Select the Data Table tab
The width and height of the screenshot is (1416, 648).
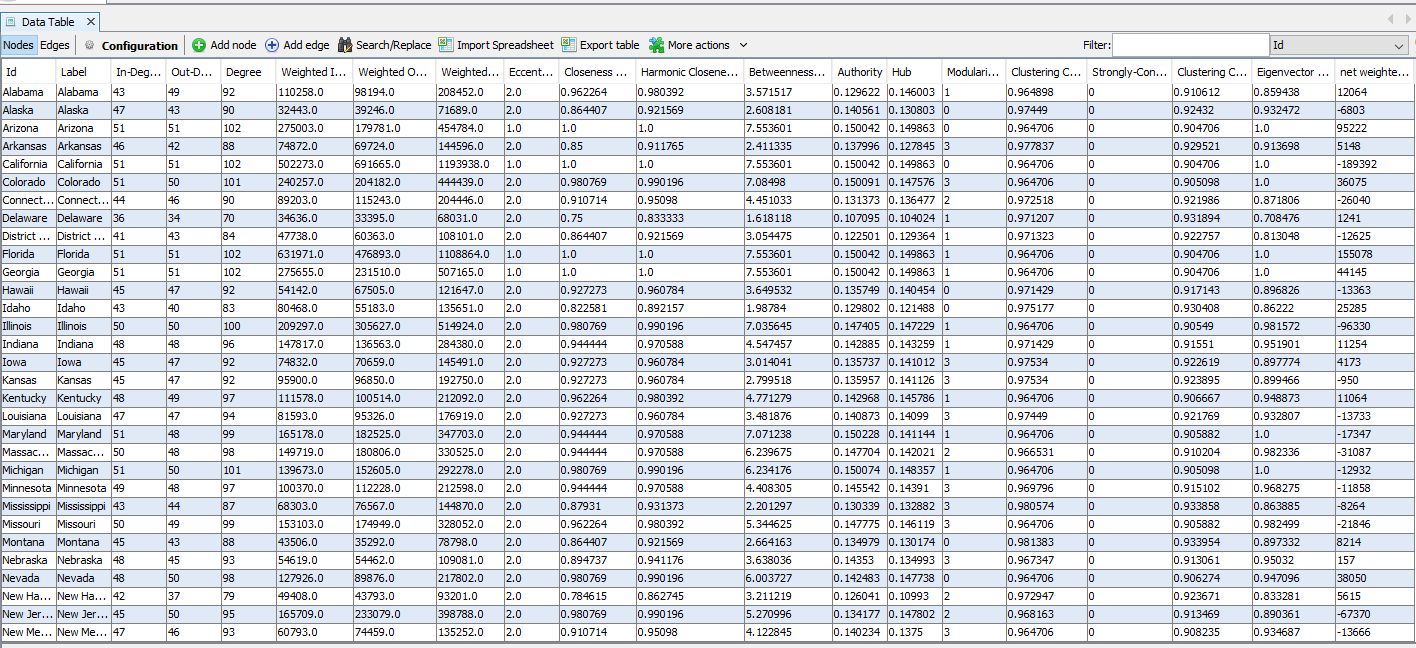(48, 21)
